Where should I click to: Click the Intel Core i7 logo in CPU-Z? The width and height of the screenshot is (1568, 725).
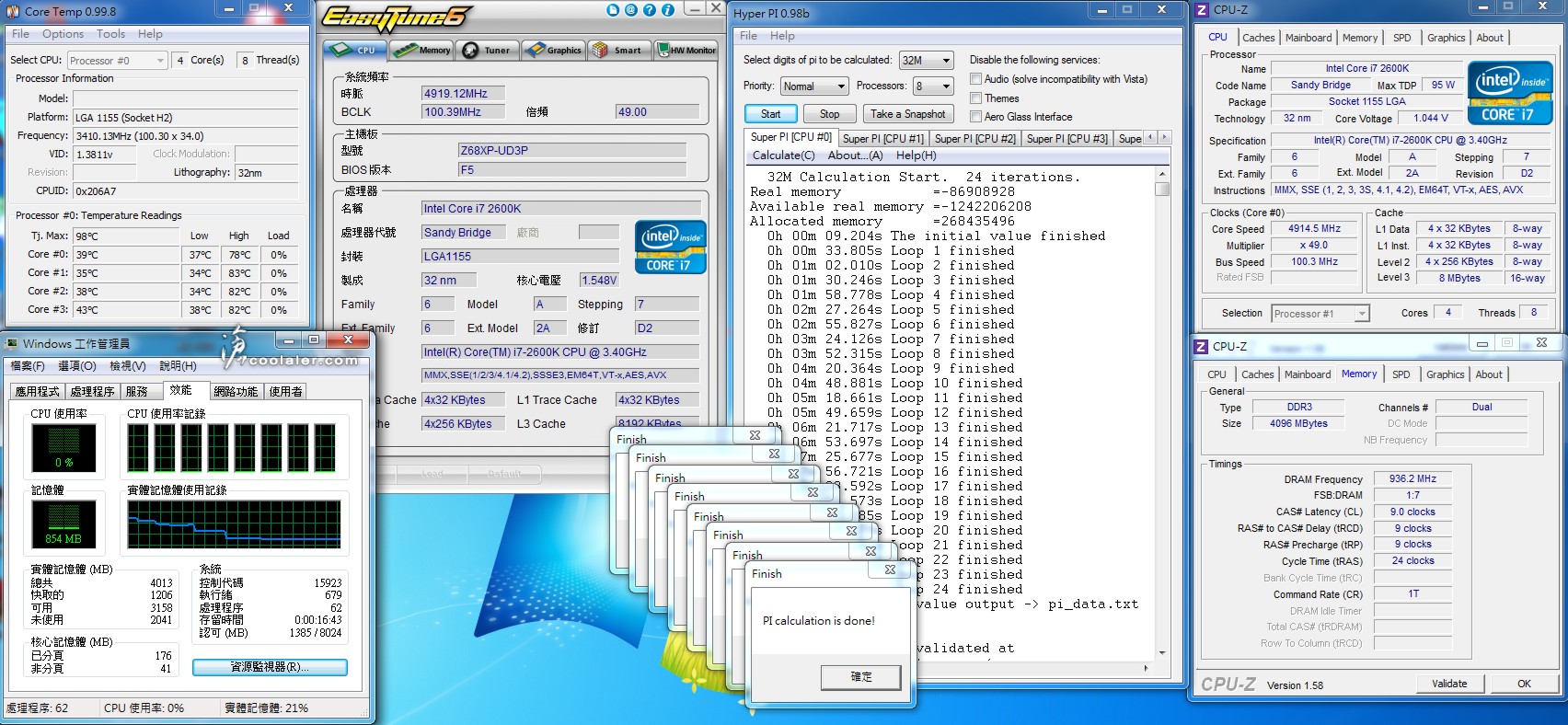(x=1510, y=93)
